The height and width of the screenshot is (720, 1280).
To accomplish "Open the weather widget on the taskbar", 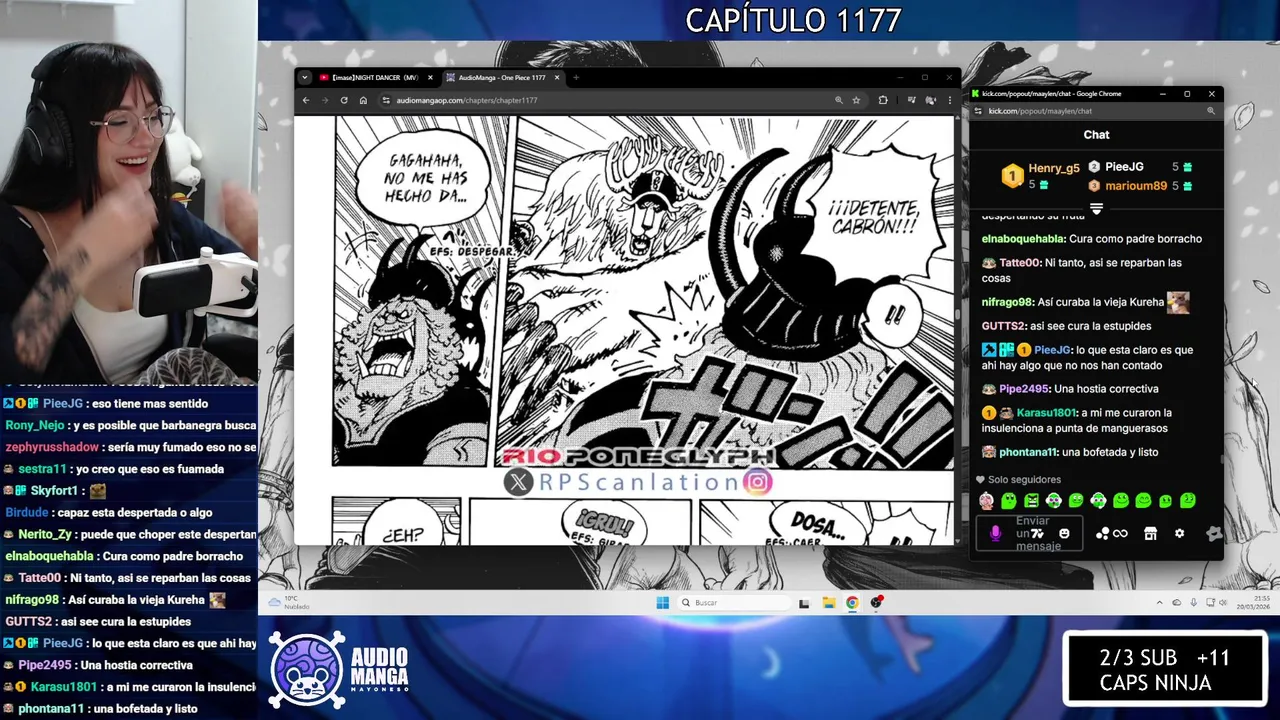I will [x=290, y=603].
